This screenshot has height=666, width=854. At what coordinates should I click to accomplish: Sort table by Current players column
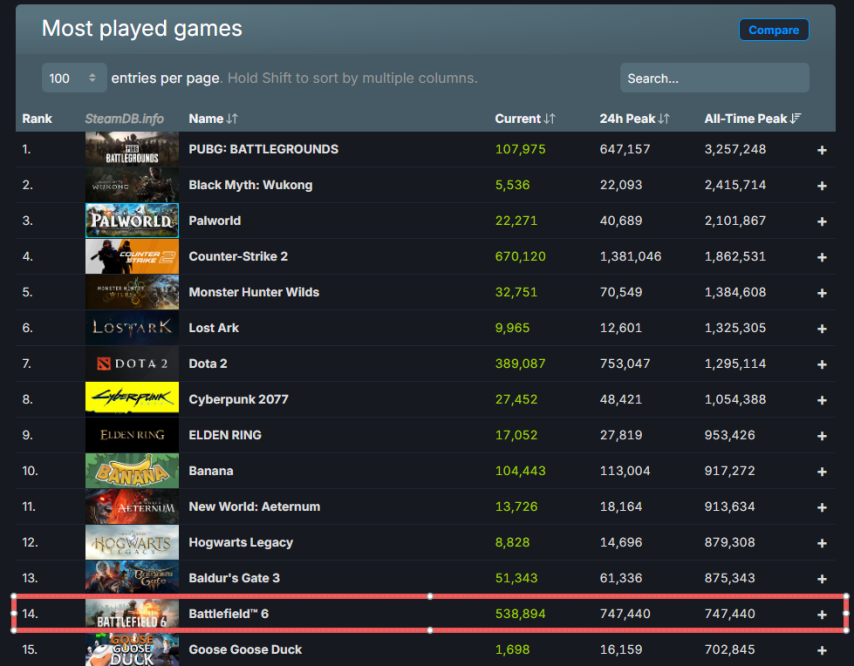(524, 119)
